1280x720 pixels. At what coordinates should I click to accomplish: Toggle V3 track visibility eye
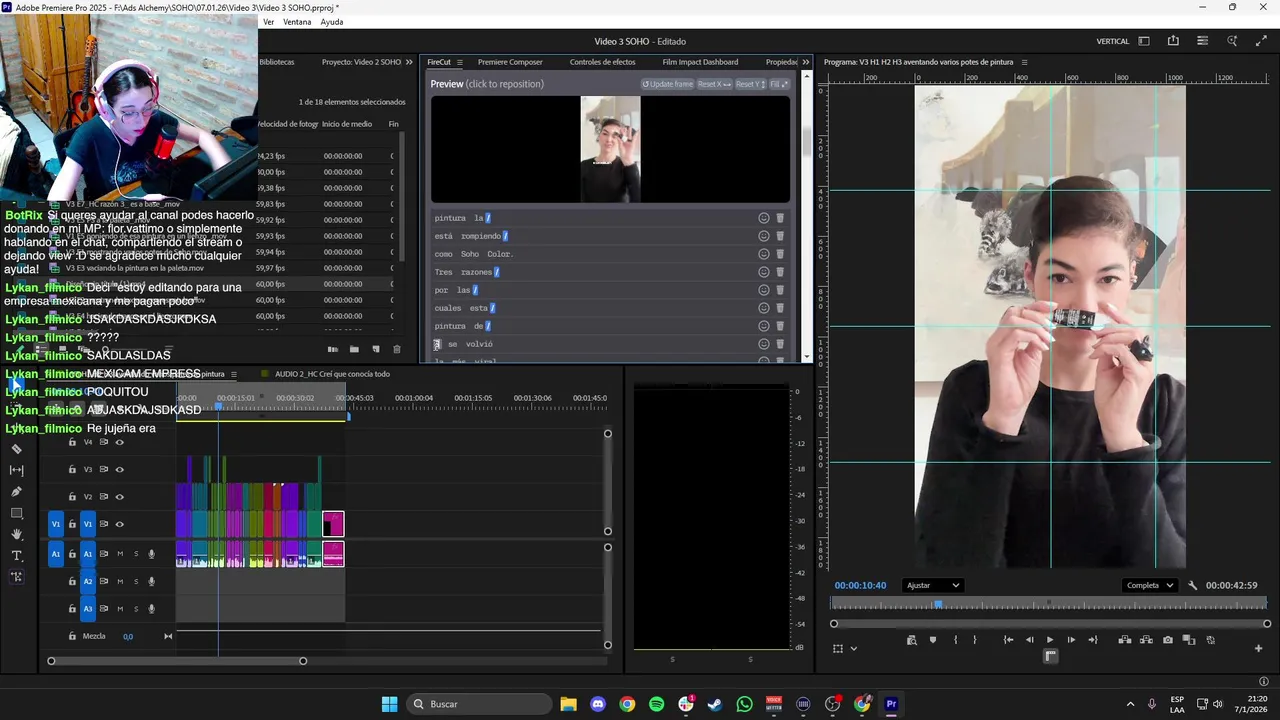tap(119, 469)
